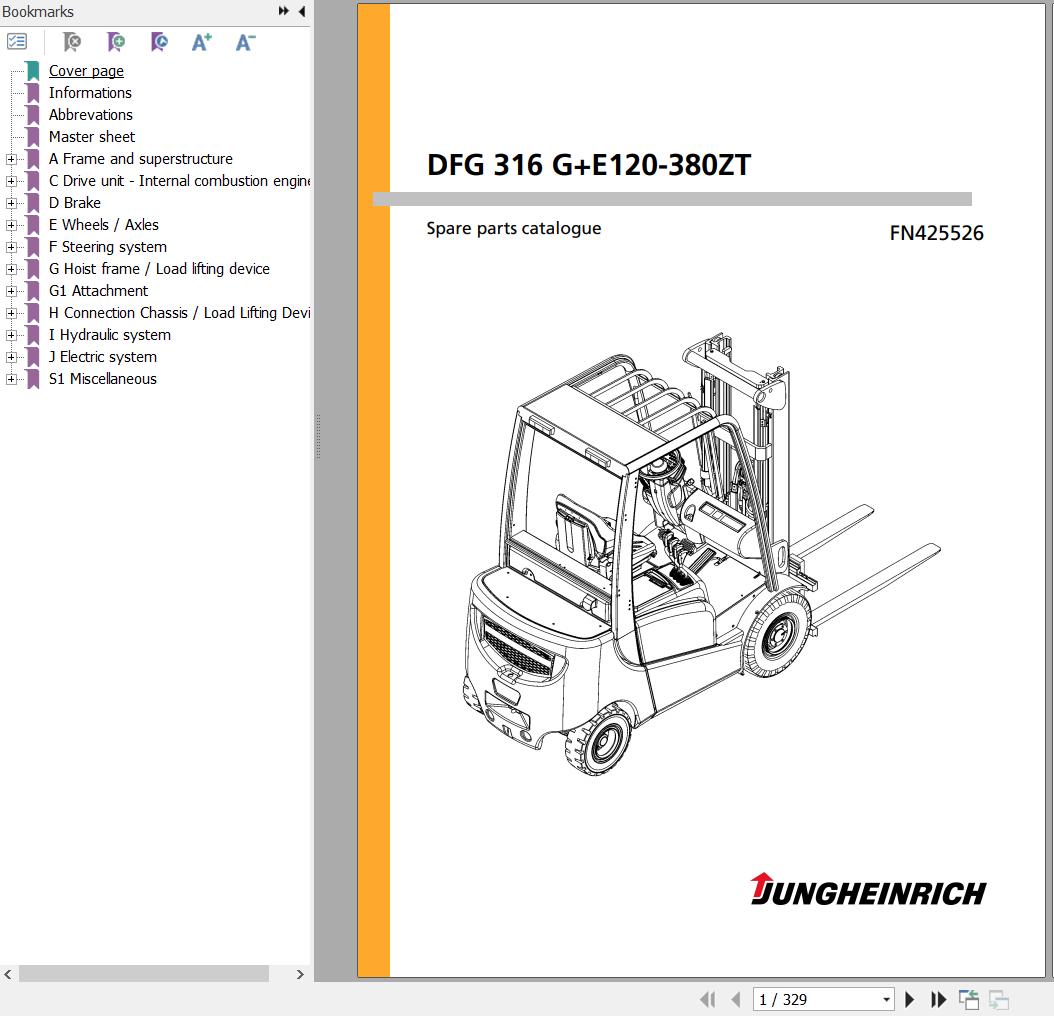Image resolution: width=1054 pixels, height=1016 pixels.
Task: Select F Steering system bookmark
Action: coord(108,247)
